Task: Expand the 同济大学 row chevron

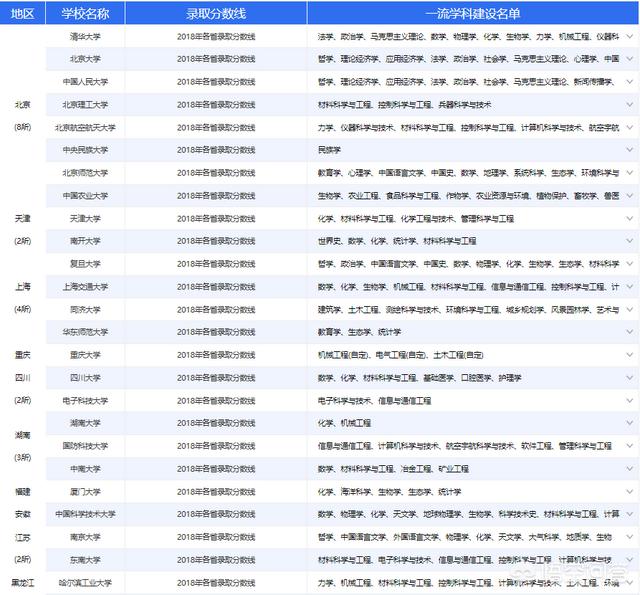Action: coord(629,309)
